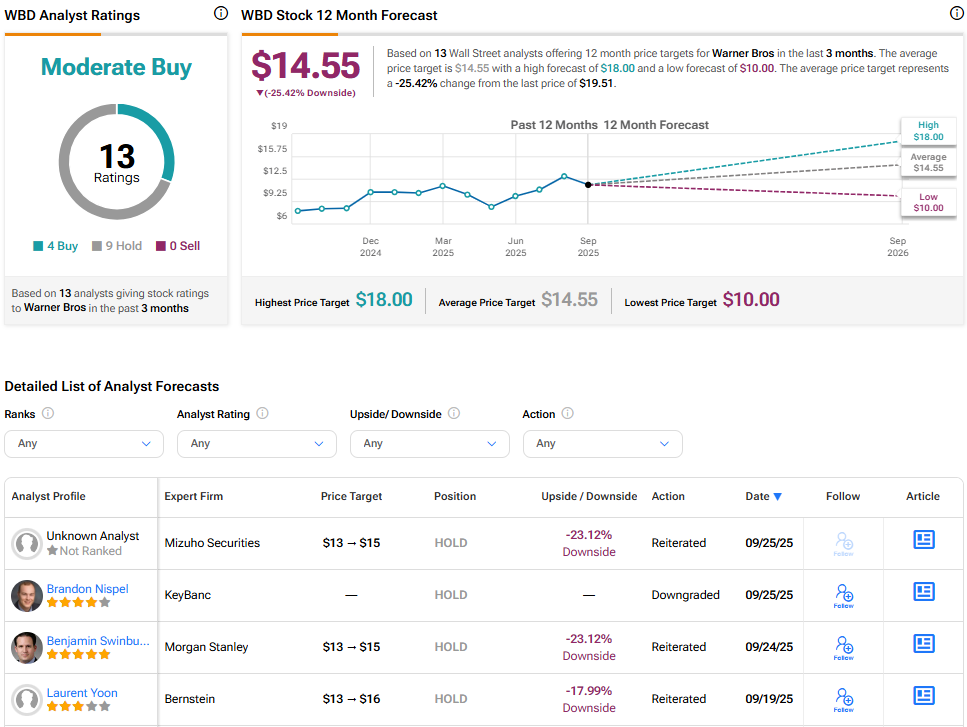Click the 09/24/25 date cell
Viewport: 967px width, 727px height.
769,647
